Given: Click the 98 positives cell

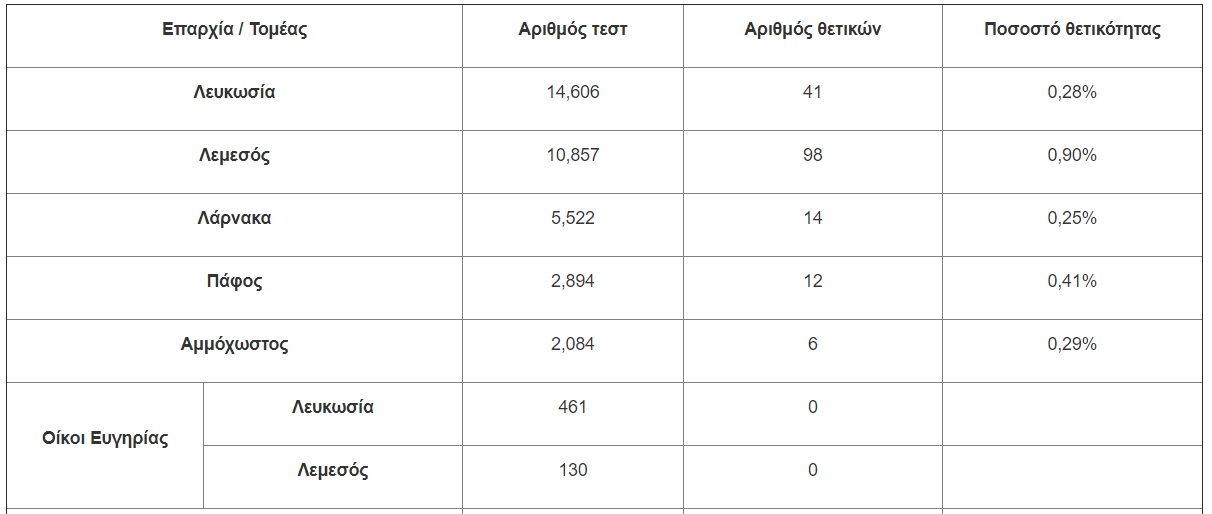Looking at the screenshot, I should 812,156.
